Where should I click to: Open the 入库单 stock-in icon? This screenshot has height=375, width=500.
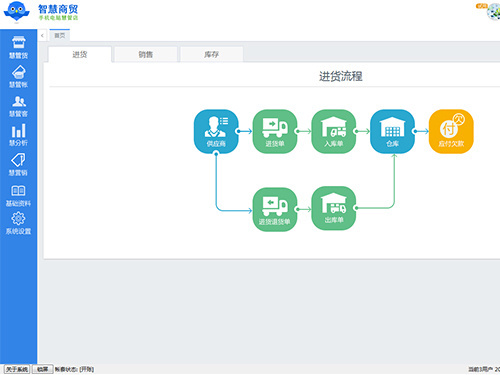coord(333,131)
